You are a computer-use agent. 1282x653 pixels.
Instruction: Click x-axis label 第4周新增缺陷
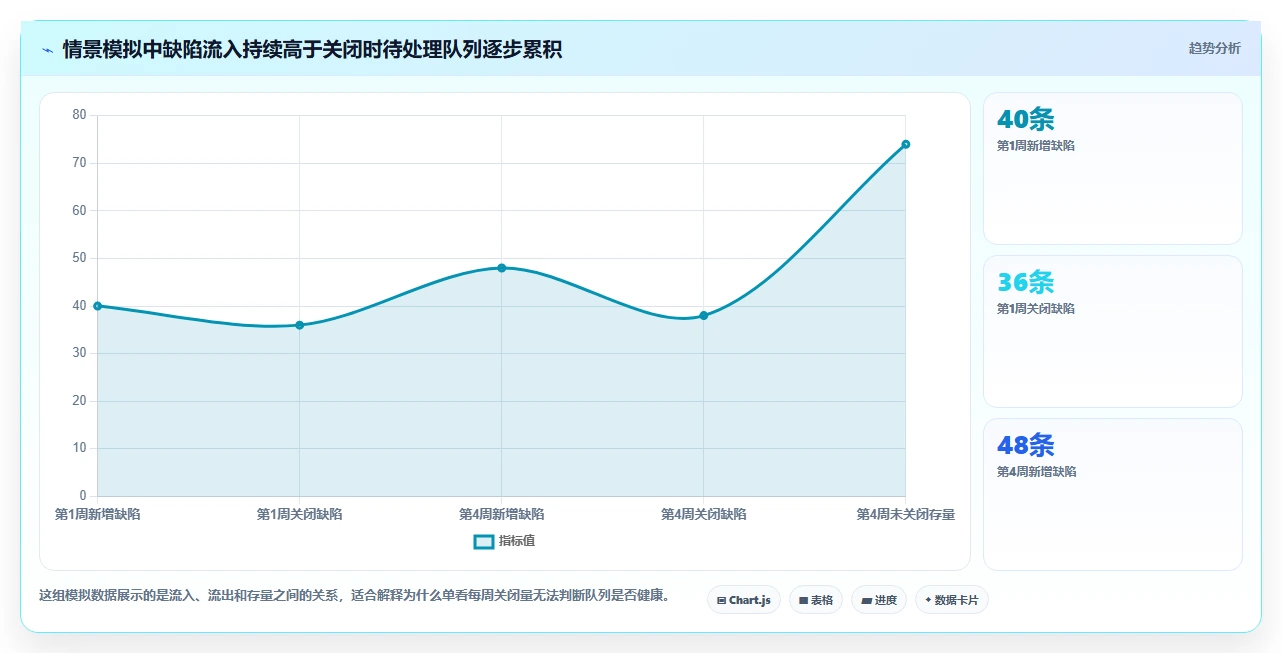501,514
